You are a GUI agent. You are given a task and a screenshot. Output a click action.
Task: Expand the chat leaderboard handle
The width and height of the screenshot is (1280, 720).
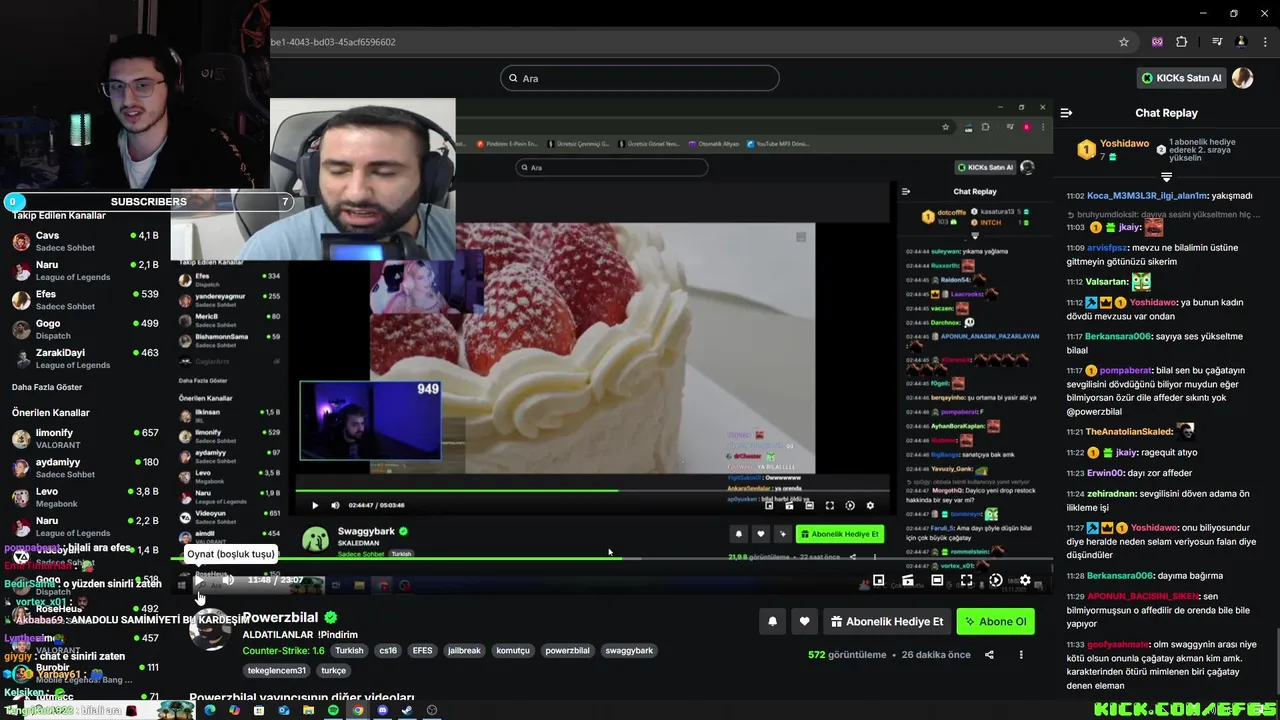pyautogui.click(x=1166, y=177)
